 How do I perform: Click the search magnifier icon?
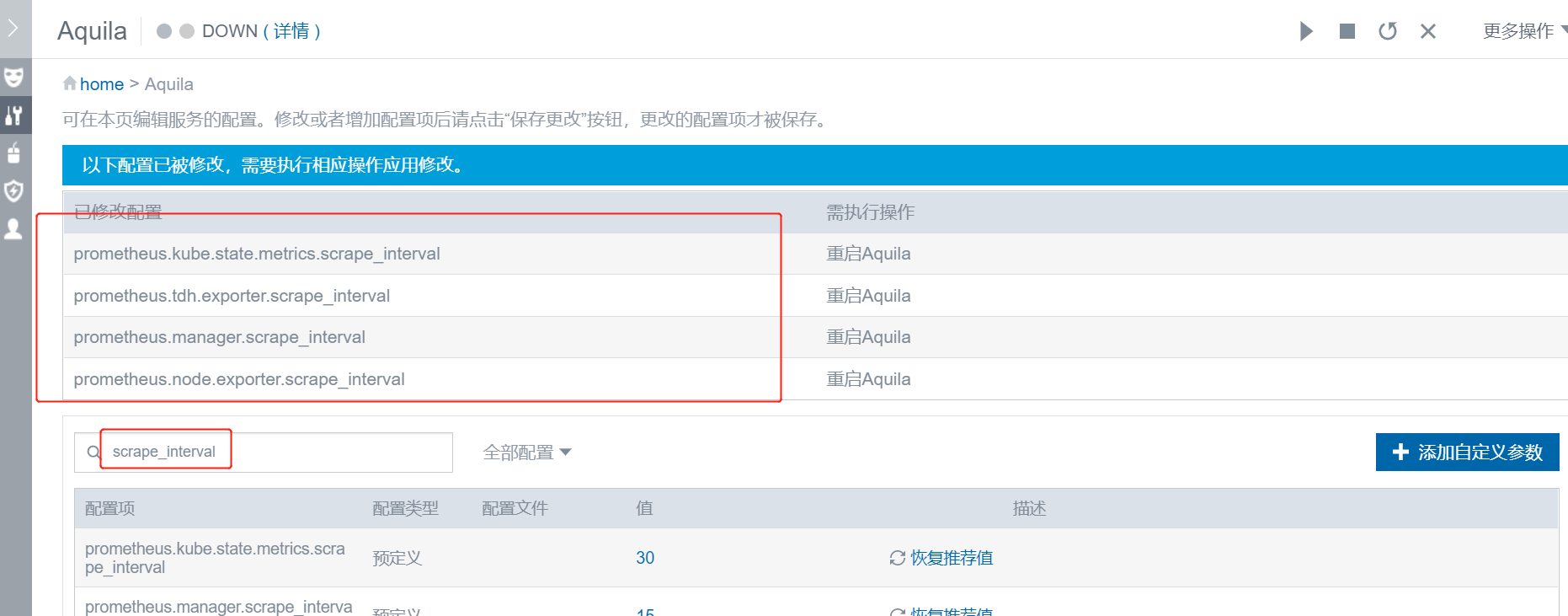[93, 453]
